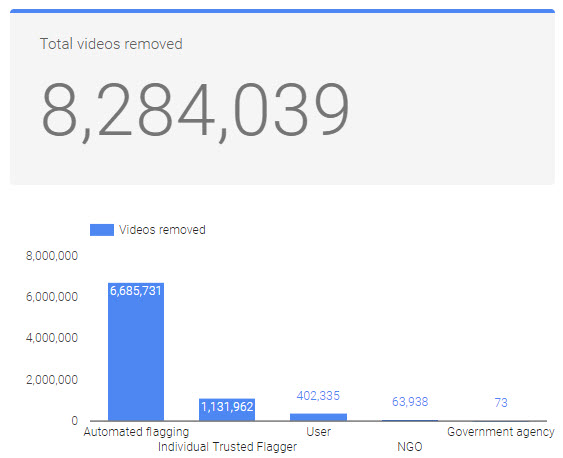Select the Government agency axis label
This screenshot has width=563, height=458.
pyautogui.click(x=501, y=432)
